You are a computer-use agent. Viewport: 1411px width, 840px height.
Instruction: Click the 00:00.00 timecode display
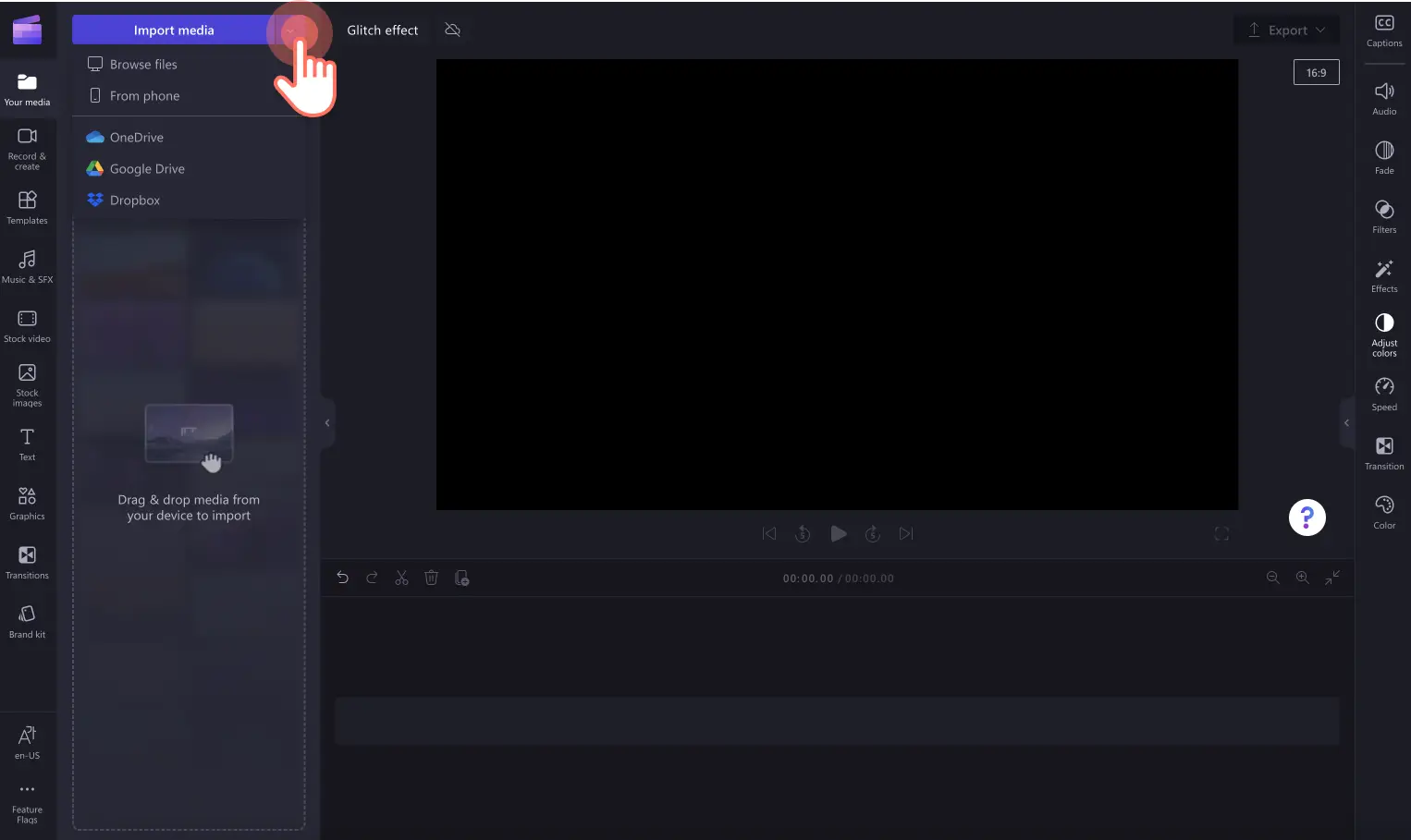click(807, 578)
